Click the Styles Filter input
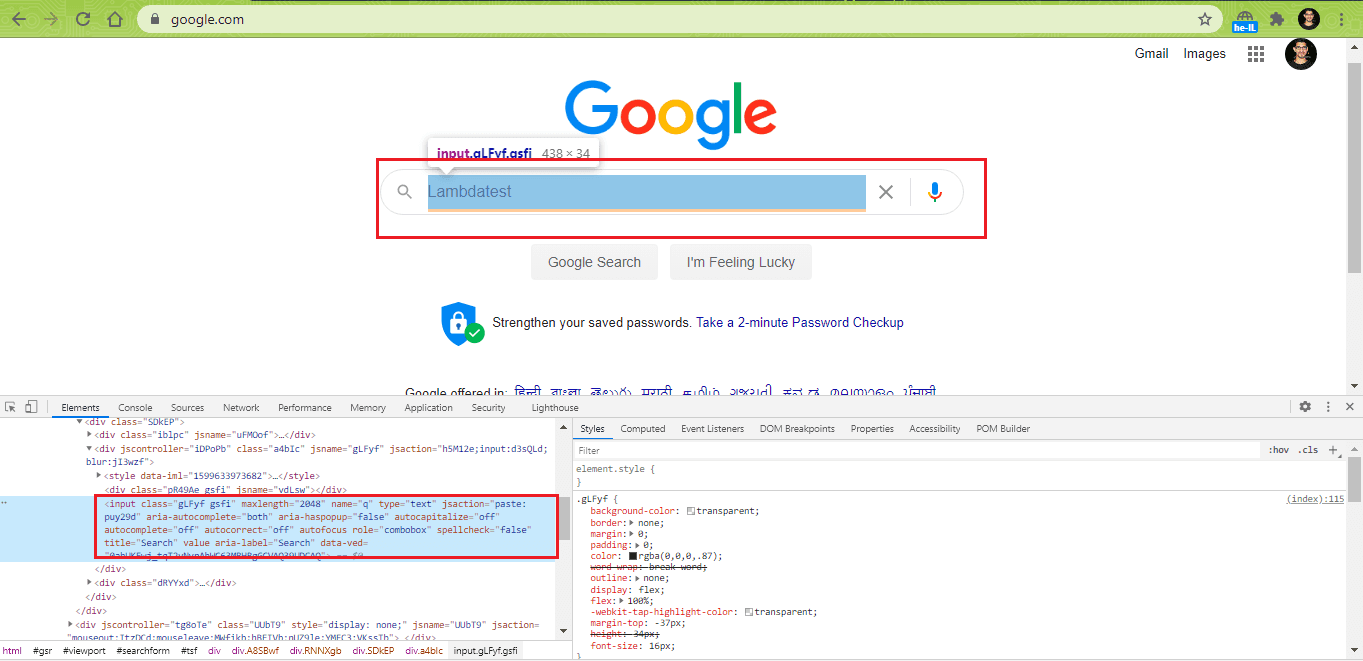This screenshot has height=661, width=1363. point(917,450)
